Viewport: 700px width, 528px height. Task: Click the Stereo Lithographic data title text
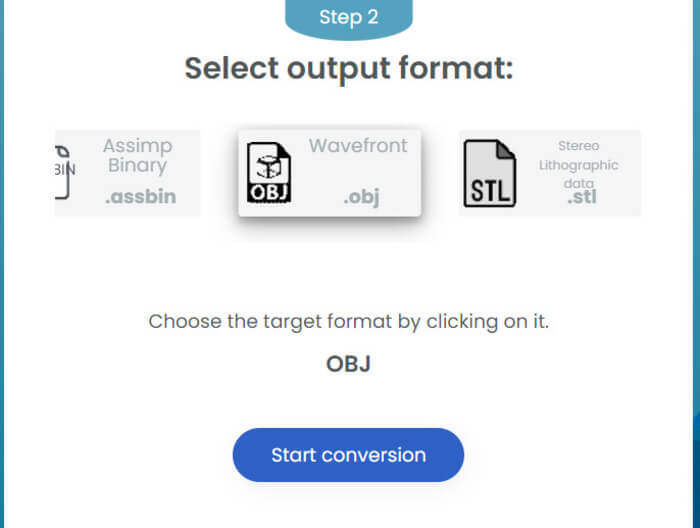point(579,164)
